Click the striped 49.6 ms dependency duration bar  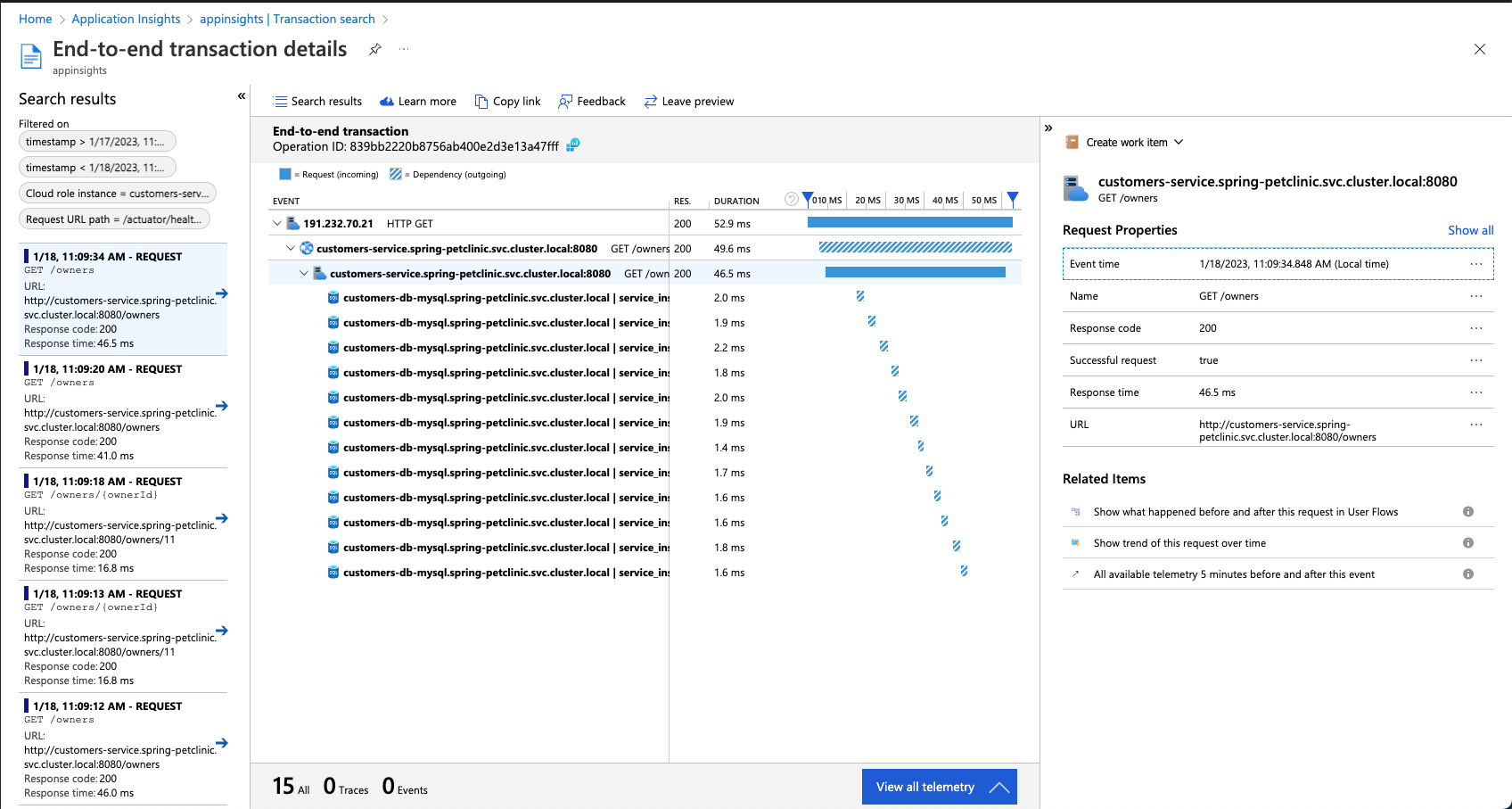[916, 247]
